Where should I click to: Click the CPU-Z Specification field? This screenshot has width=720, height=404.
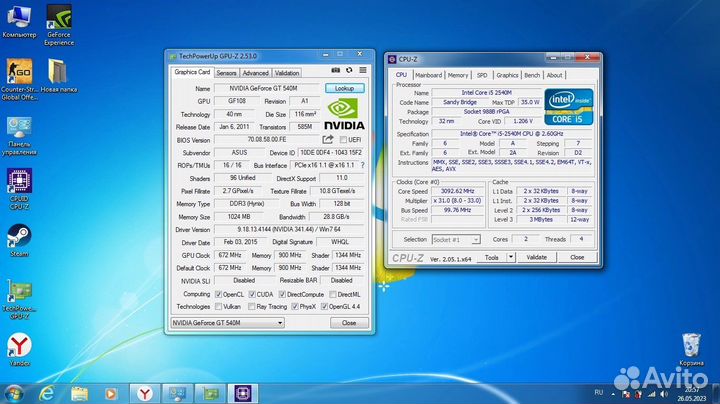[x=512, y=134]
